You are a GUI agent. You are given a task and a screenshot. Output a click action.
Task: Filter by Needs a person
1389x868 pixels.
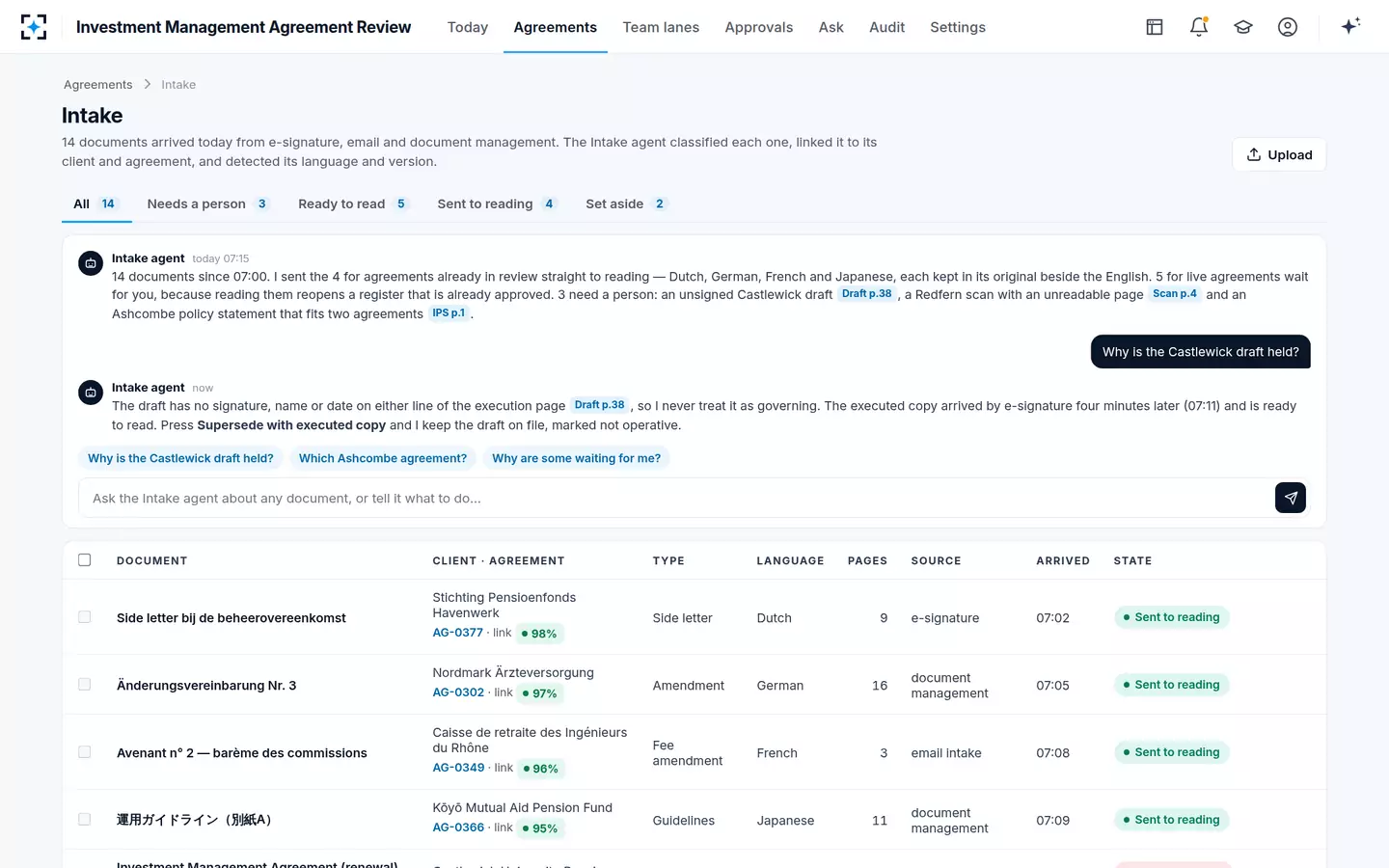(207, 203)
